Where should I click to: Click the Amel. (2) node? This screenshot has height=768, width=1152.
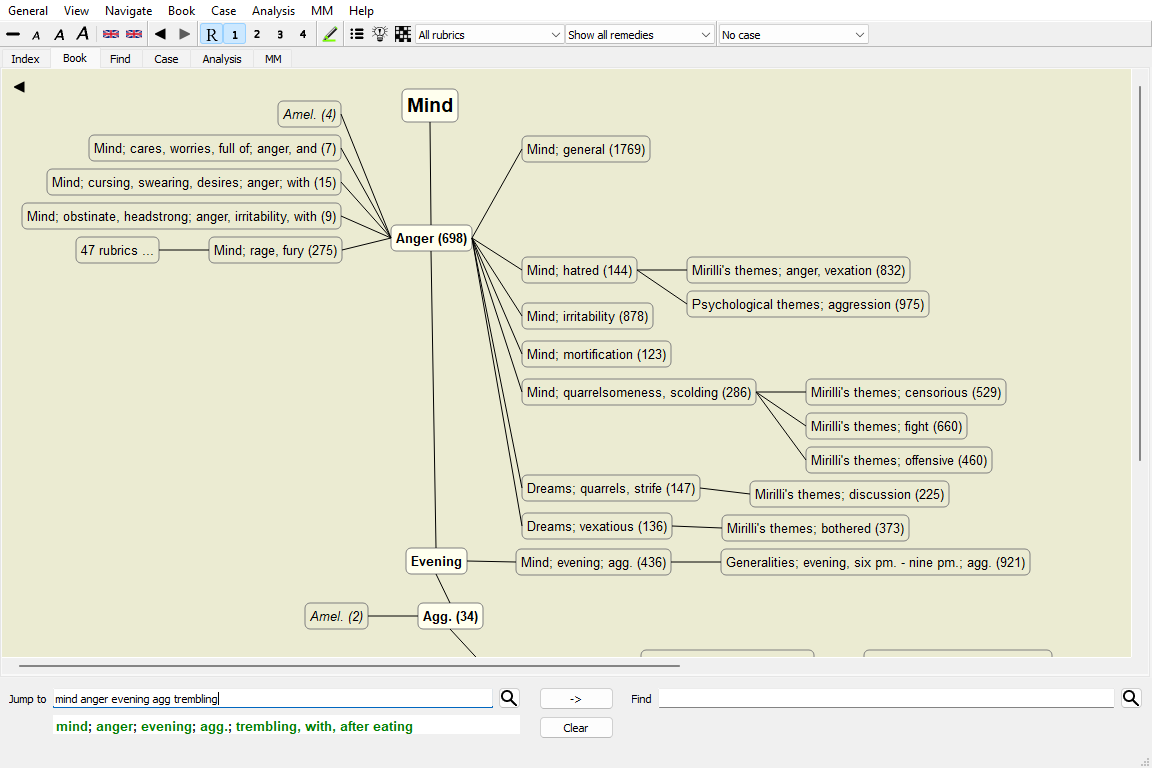(x=336, y=616)
